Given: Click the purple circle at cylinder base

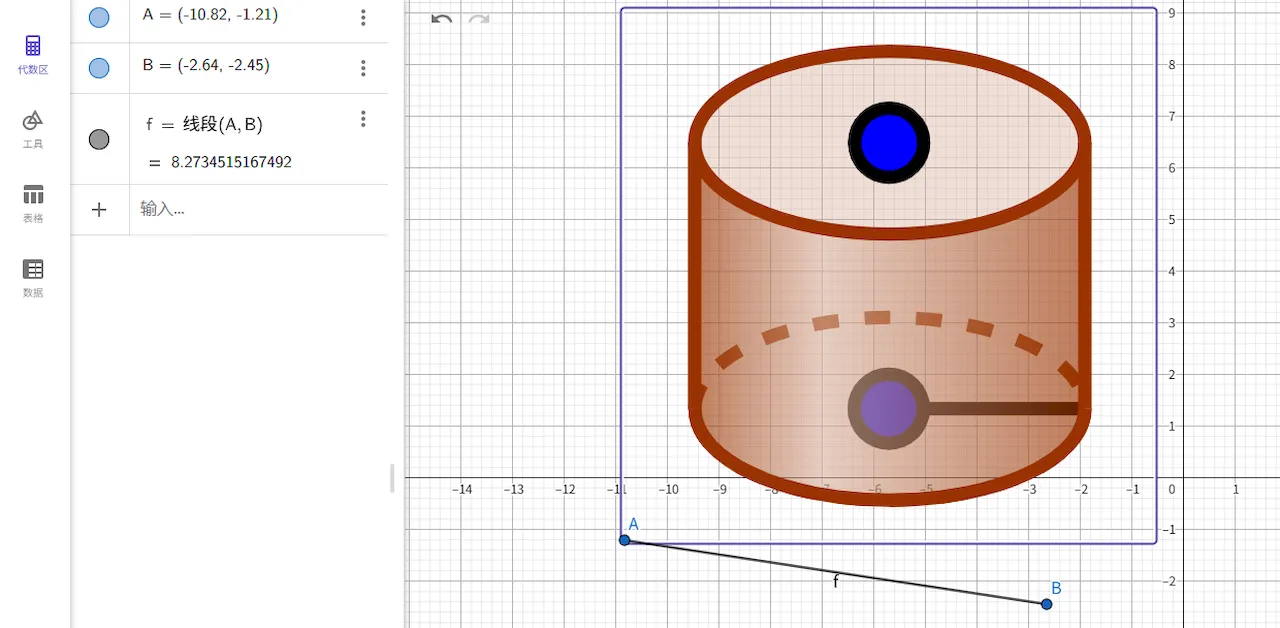Looking at the screenshot, I should pos(888,409).
